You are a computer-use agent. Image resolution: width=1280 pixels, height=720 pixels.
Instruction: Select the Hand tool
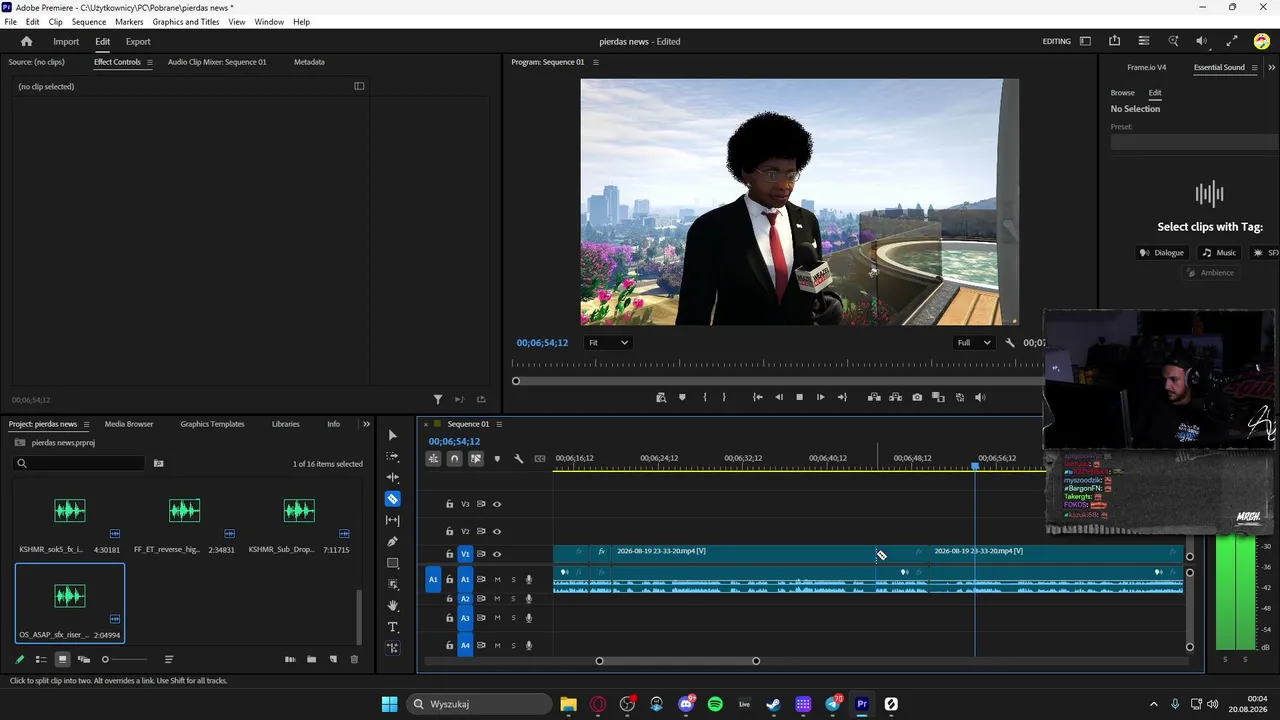[392, 605]
